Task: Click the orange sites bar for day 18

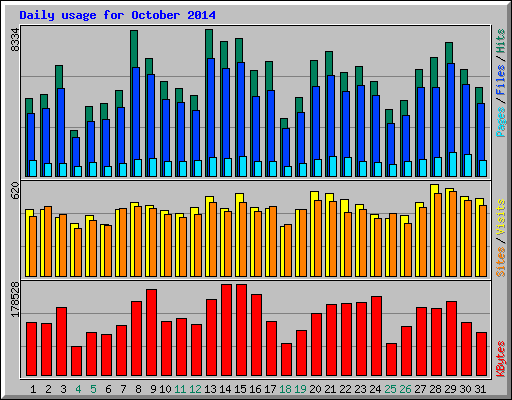Action: pos(288,250)
